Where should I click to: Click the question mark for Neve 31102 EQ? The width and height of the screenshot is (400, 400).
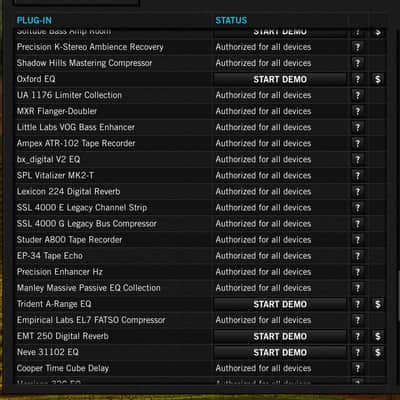357,352
